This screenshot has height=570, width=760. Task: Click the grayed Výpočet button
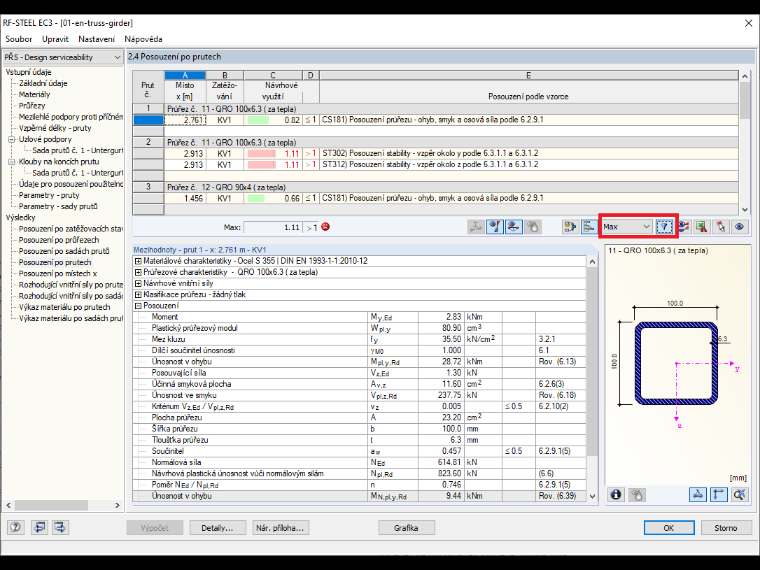155,528
